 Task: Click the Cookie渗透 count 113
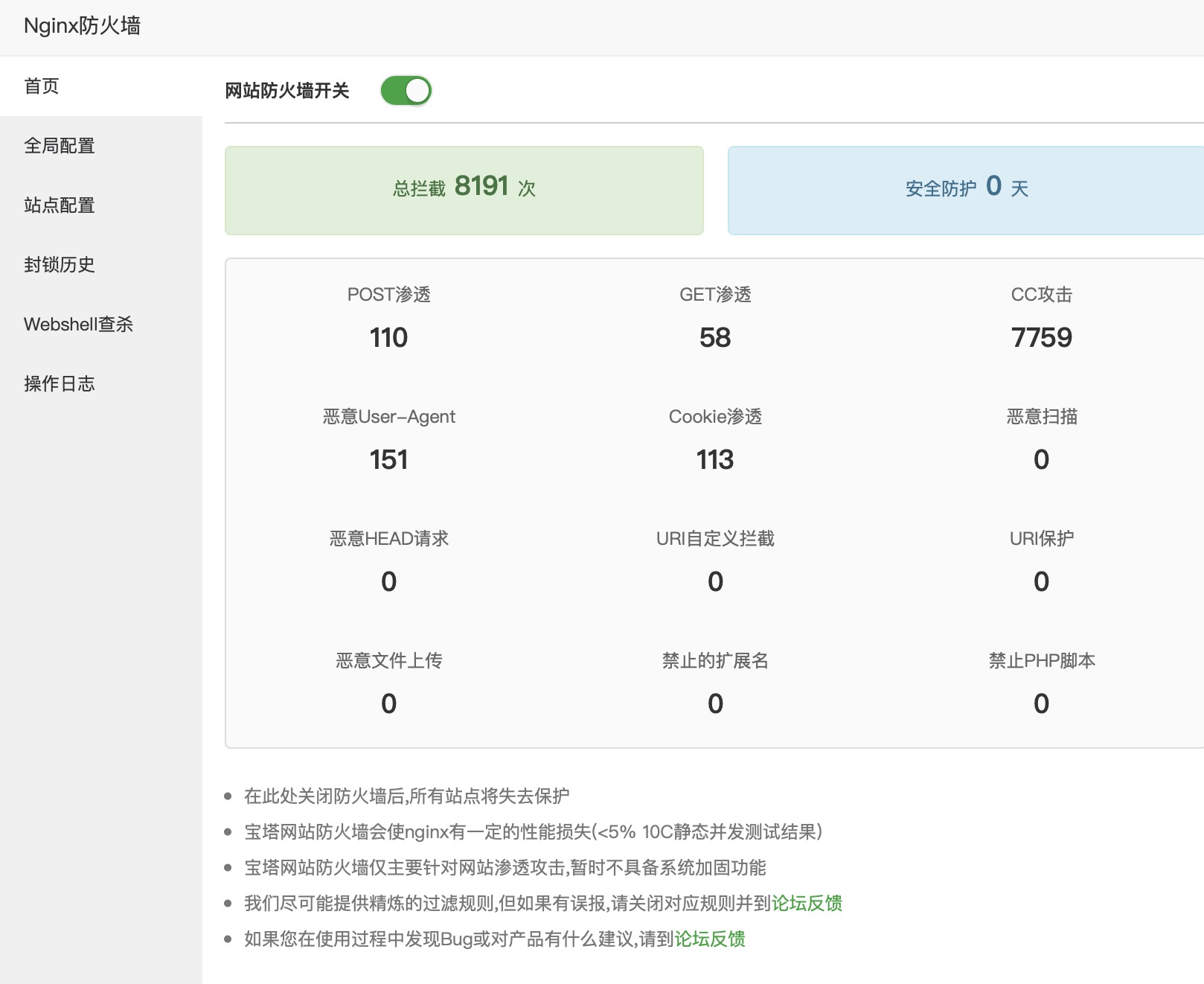pyautogui.click(x=715, y=460)
